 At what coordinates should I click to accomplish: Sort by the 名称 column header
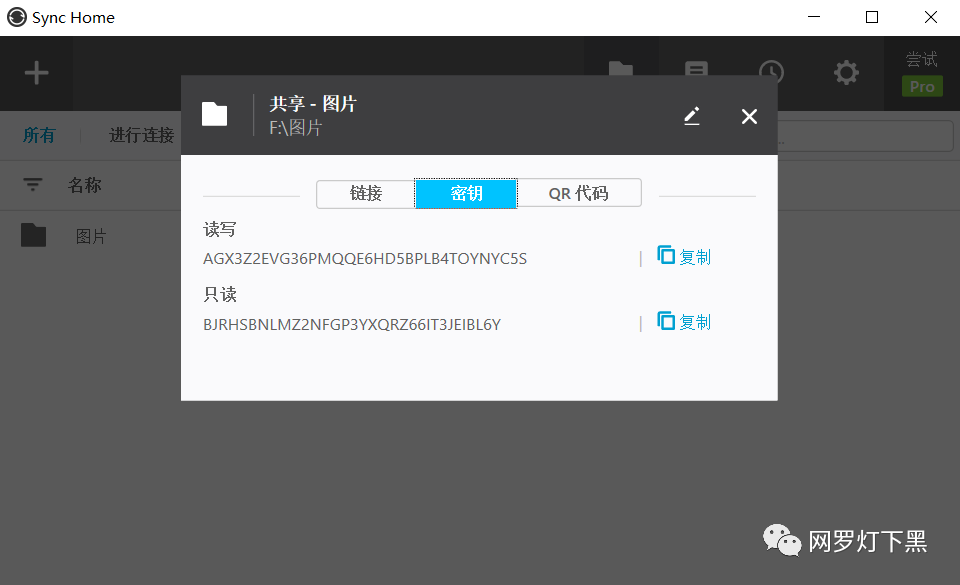tap(84, 185)
